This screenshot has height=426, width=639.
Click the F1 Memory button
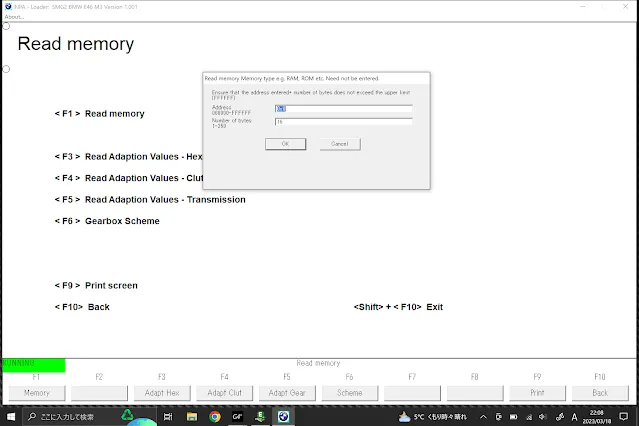click(37, 393)
